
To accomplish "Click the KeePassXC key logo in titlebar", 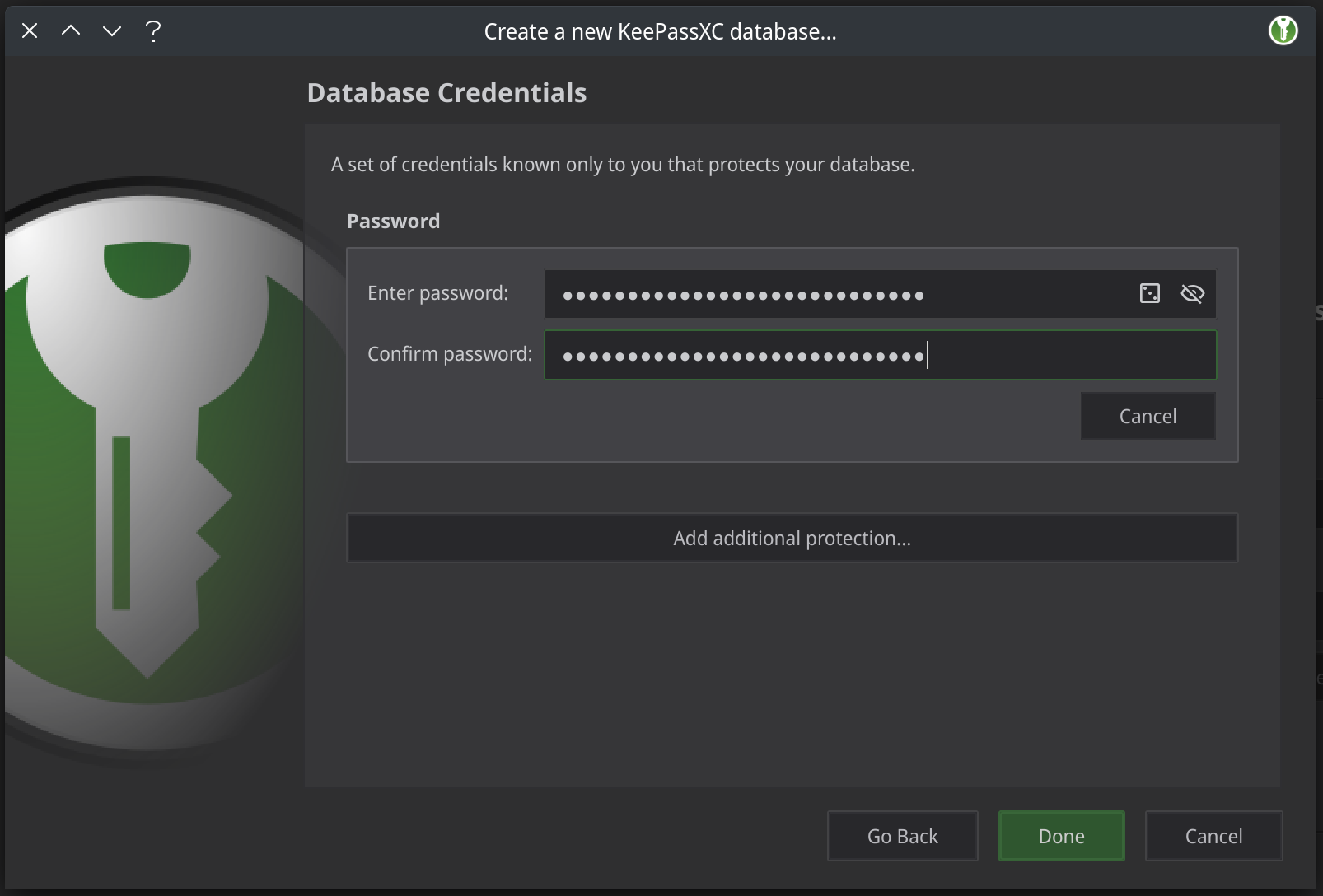I will 1283,30.
